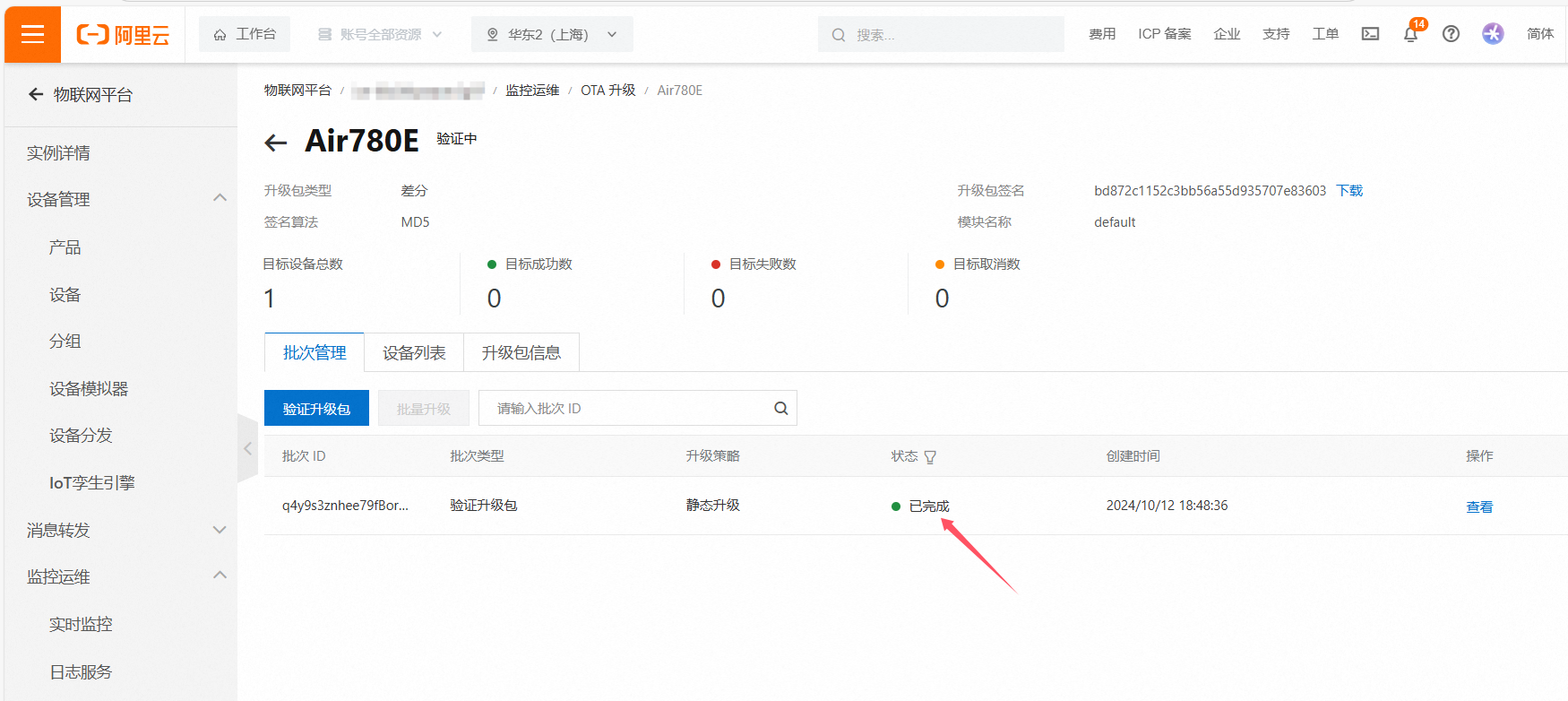This screenshot has height=701, width=1568.
Task: Switch to the 升级包信息 tab
Action: pyautogui.click(x=521, y=353)
